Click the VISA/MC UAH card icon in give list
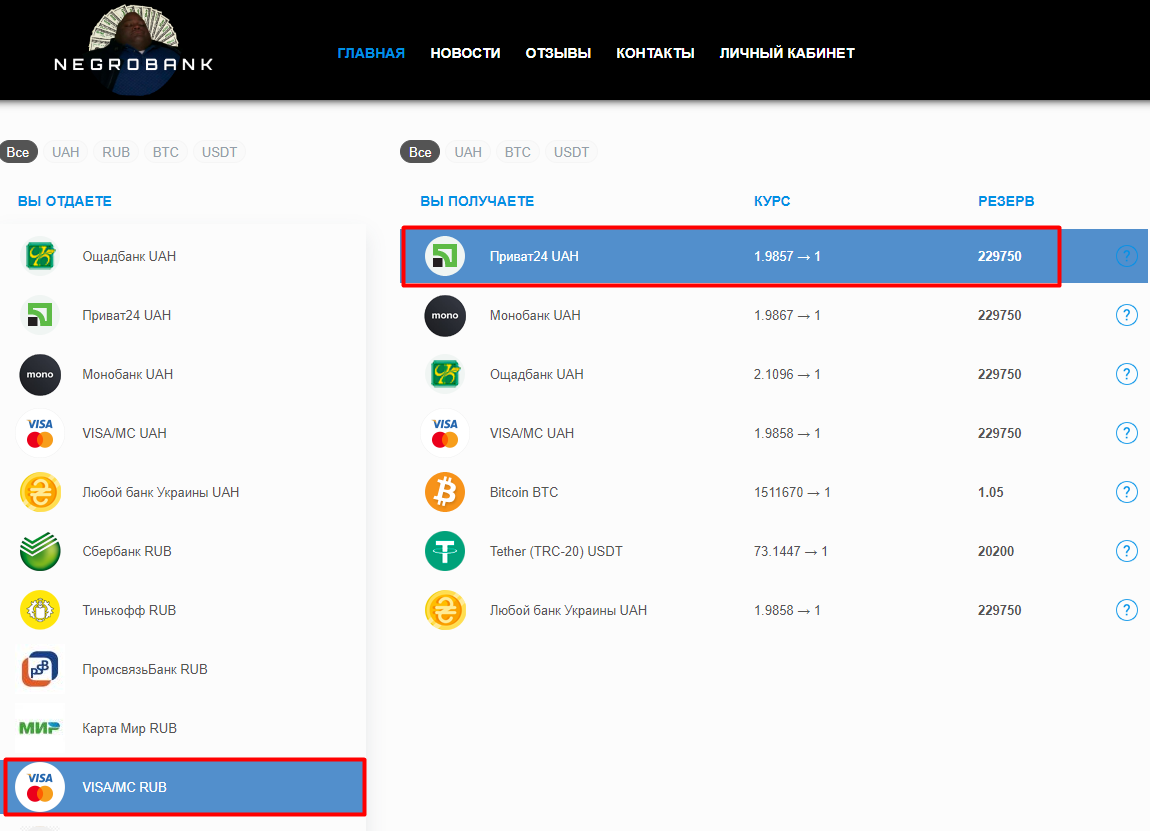 (x=40, y=433)
